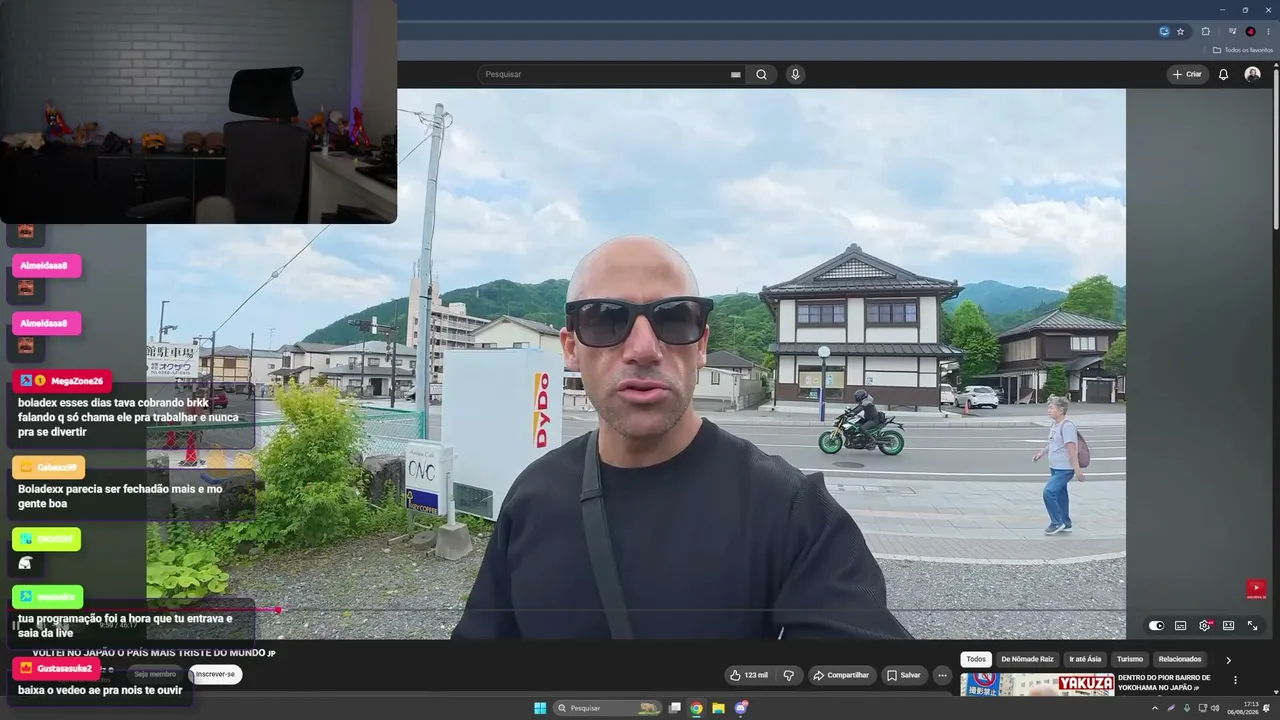
Task: Open video player settings gear
Action: tap(1204, 626)
